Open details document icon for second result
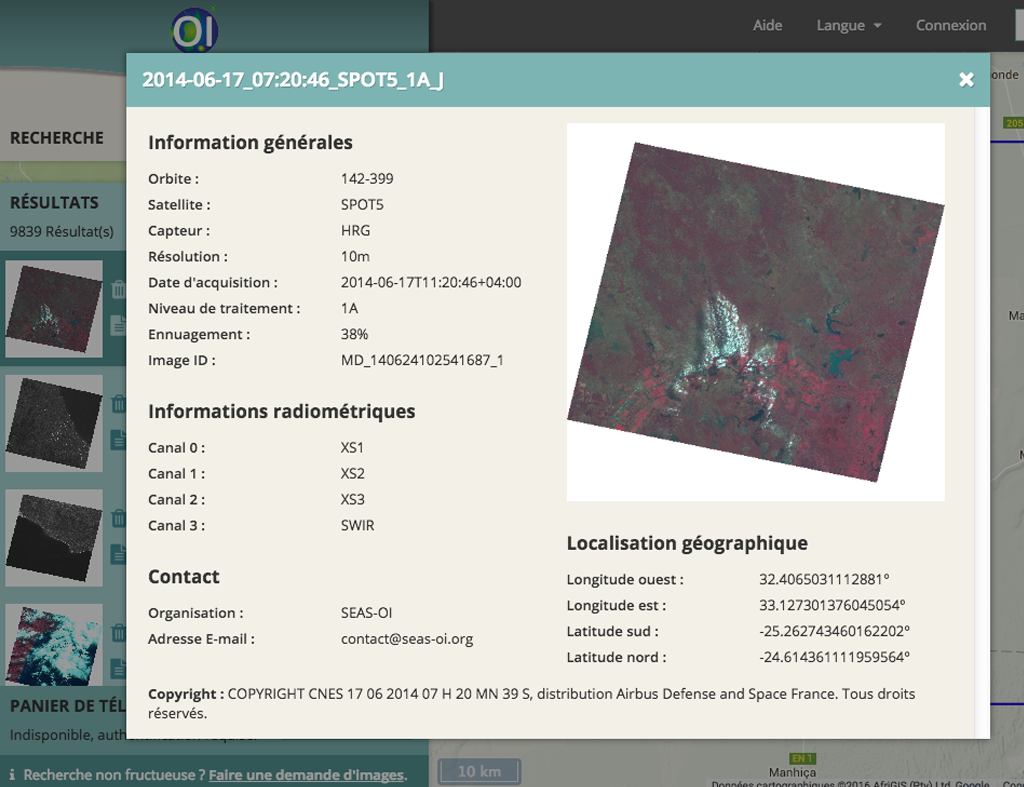The height and width of the screenshot is (787, 1024). click(x=117, y=438)
